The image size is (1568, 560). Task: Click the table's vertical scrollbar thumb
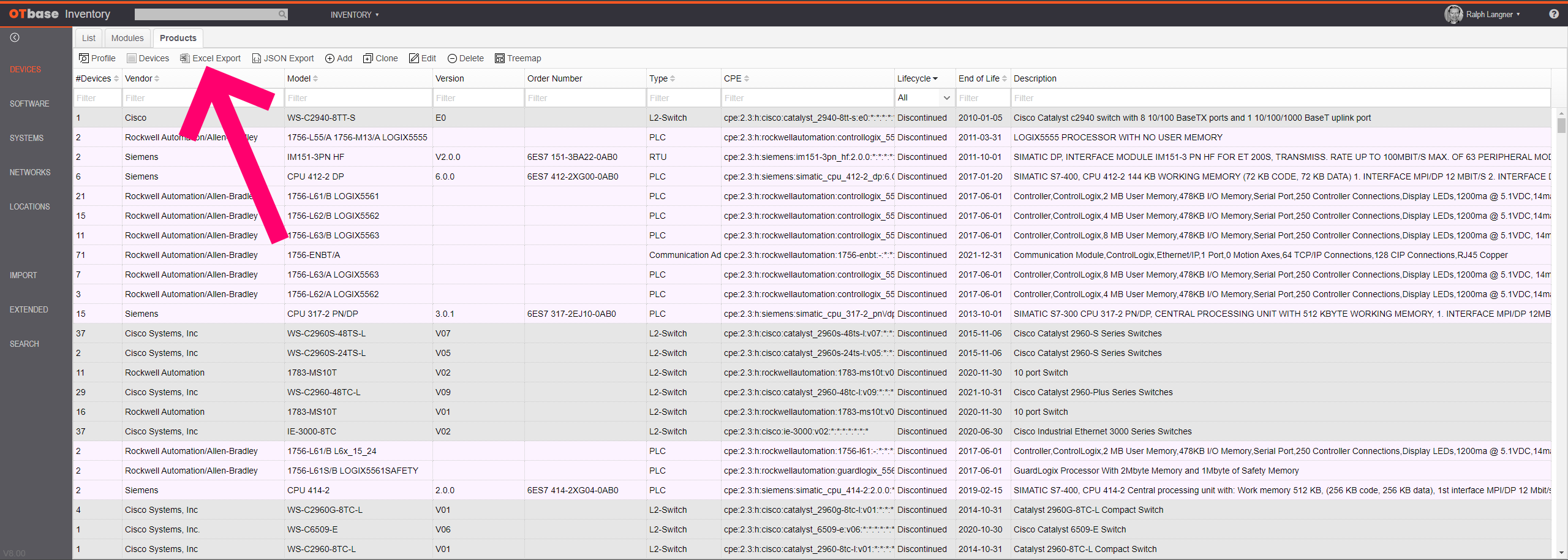tap(1561, 125)
